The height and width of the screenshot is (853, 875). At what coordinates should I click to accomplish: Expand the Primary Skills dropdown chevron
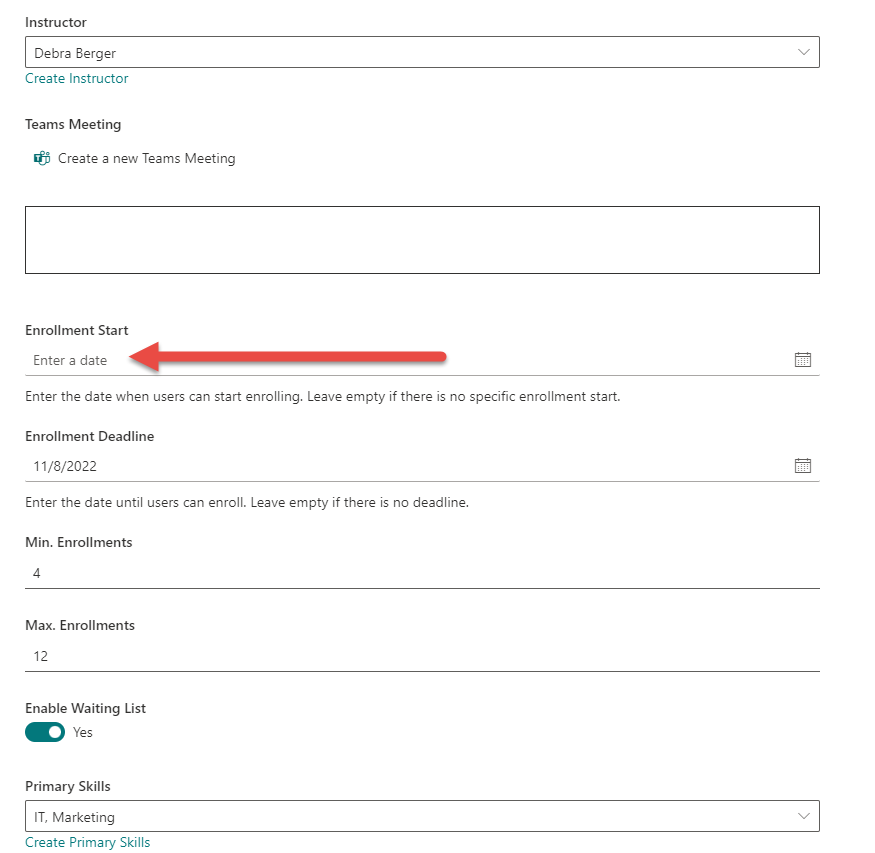coord(803,817)
